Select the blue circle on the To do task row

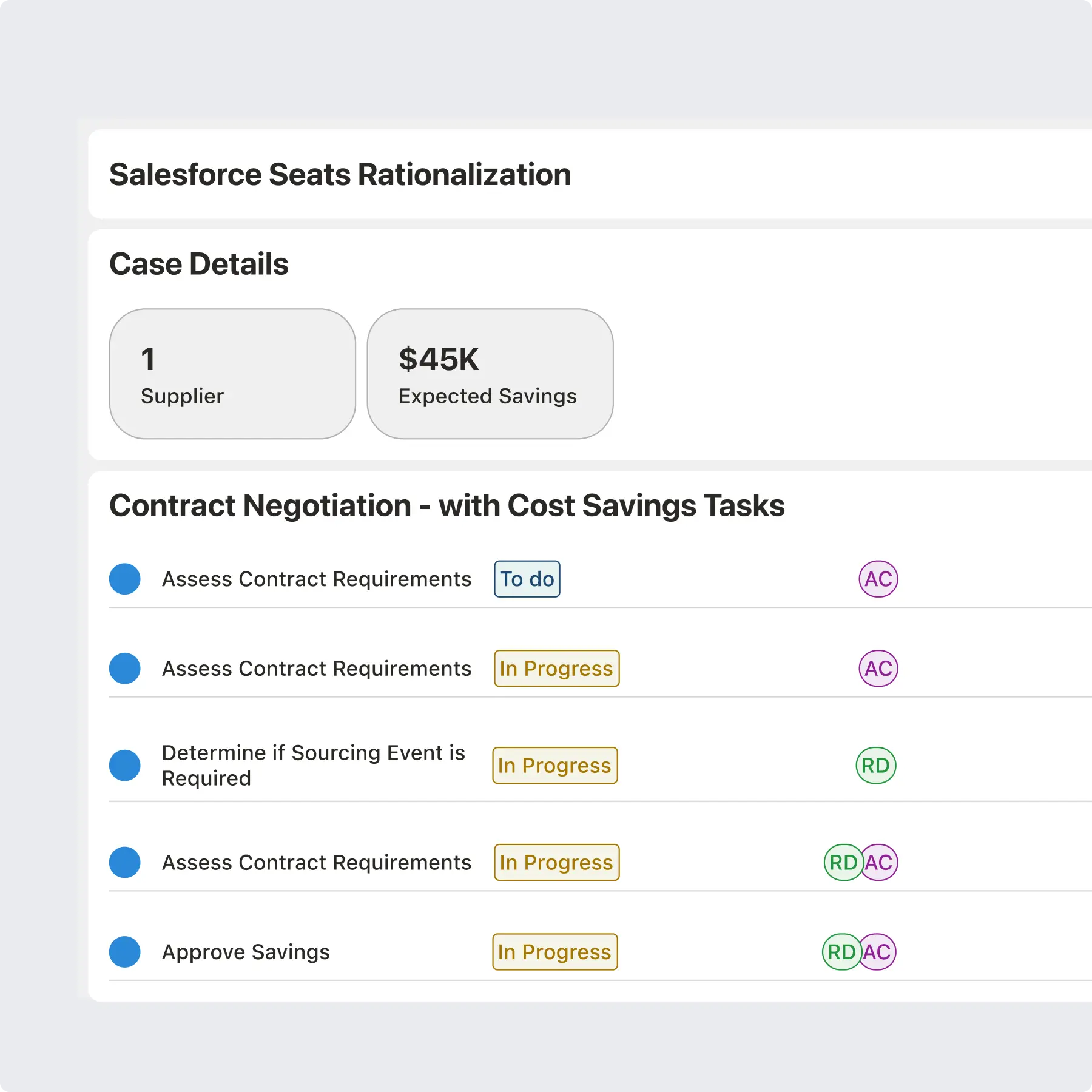click(125, 579)
